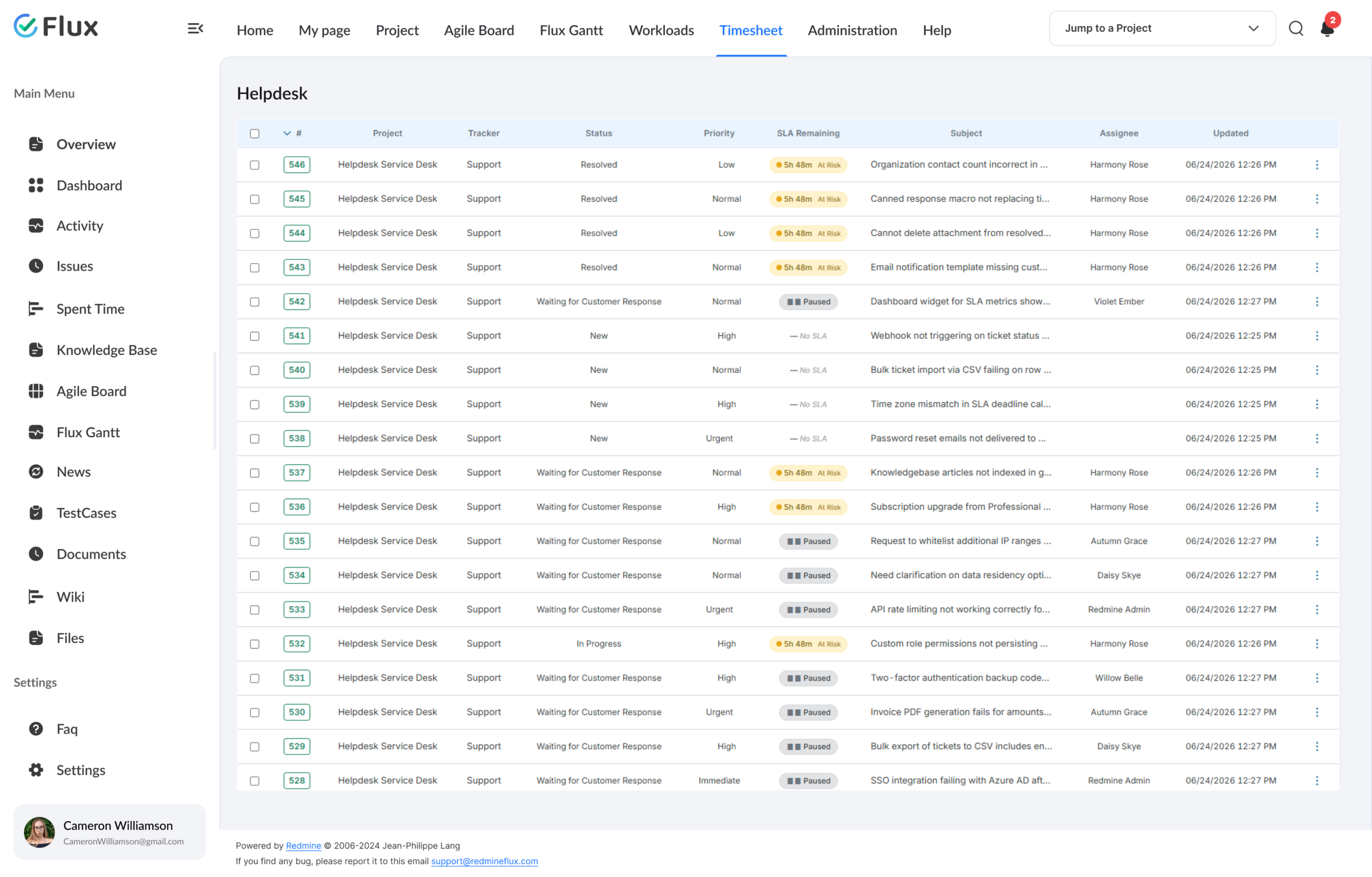
Task: Open the Settings gear icon in the sidebar
Action: click(36, 770)
